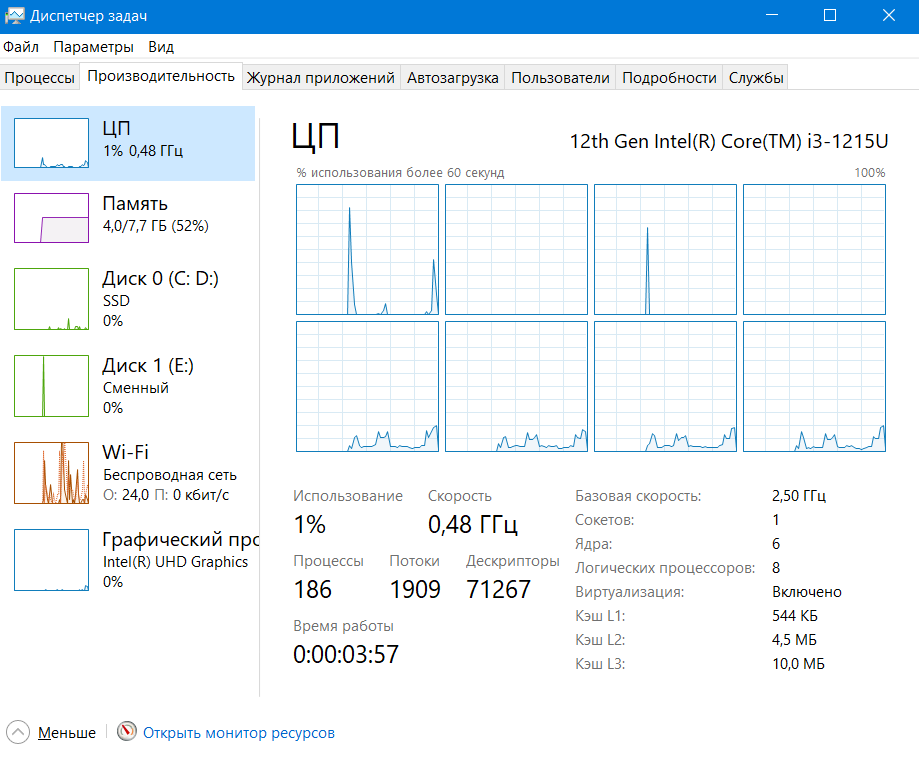Viewport: 919px width, 760px height.
Task: Click the first logical processor graph with tall spike
Action: [367, 250]
